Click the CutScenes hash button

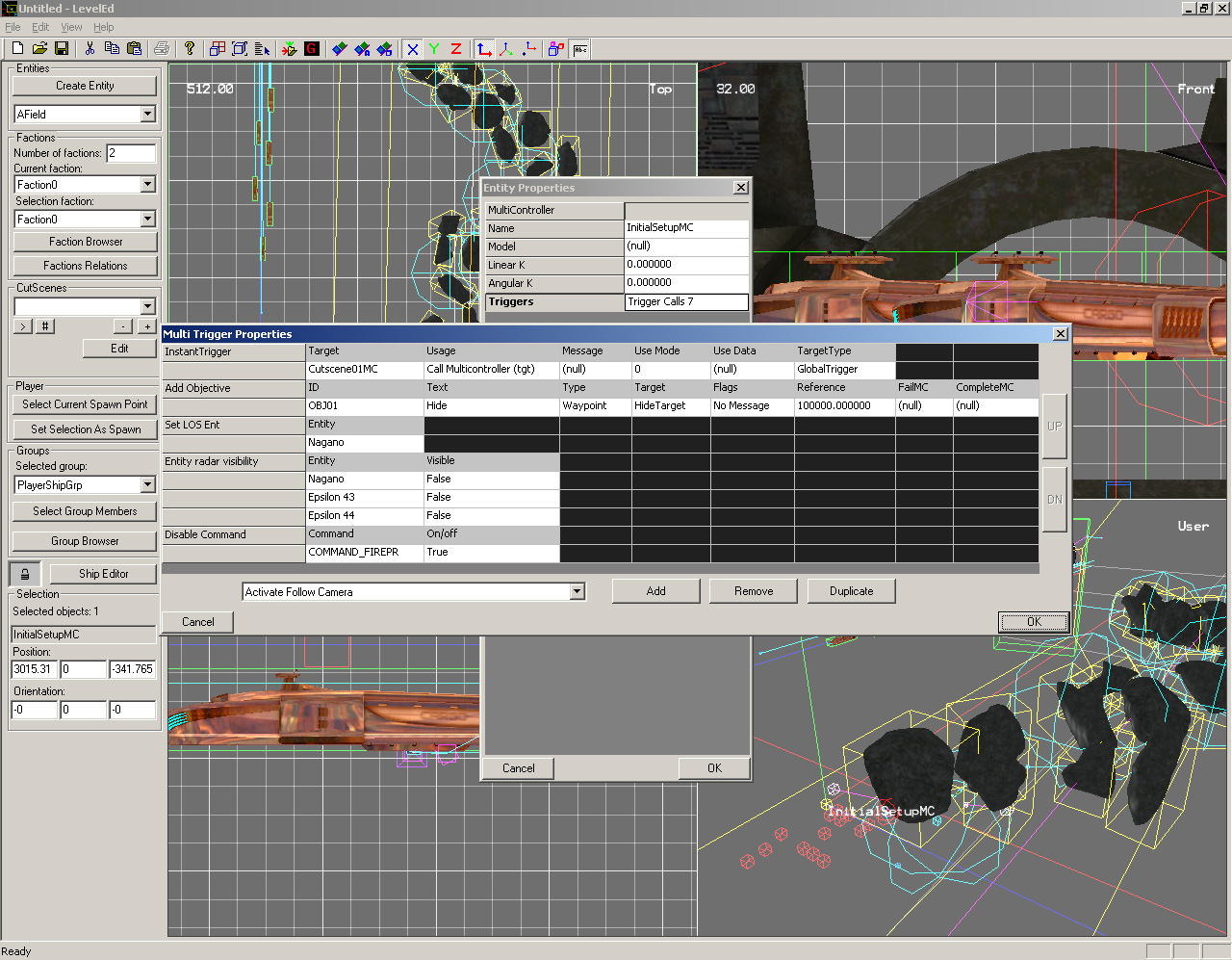tap(45, 326)
